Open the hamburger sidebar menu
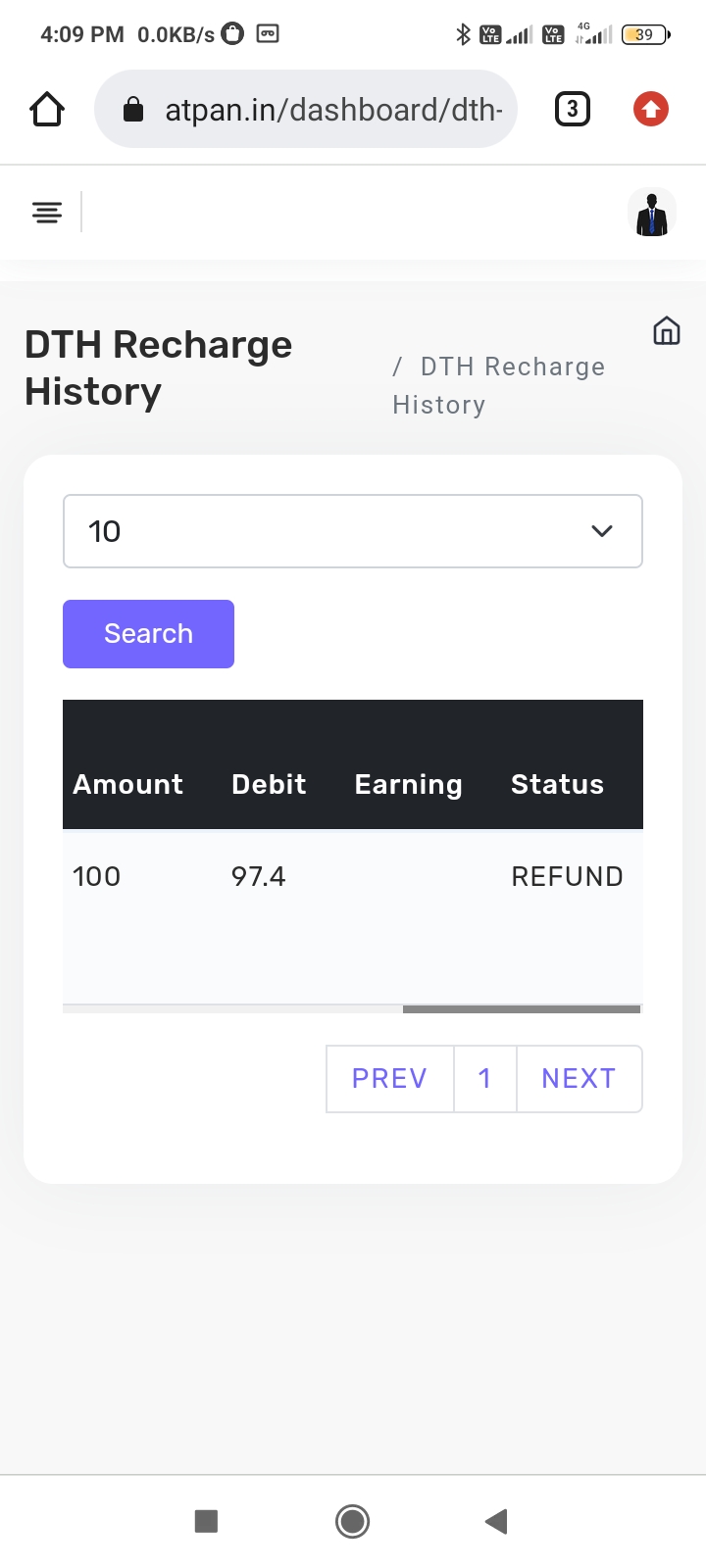This screenshot has height=1568, width=706. pyautogui.click(x=47, y=212)
